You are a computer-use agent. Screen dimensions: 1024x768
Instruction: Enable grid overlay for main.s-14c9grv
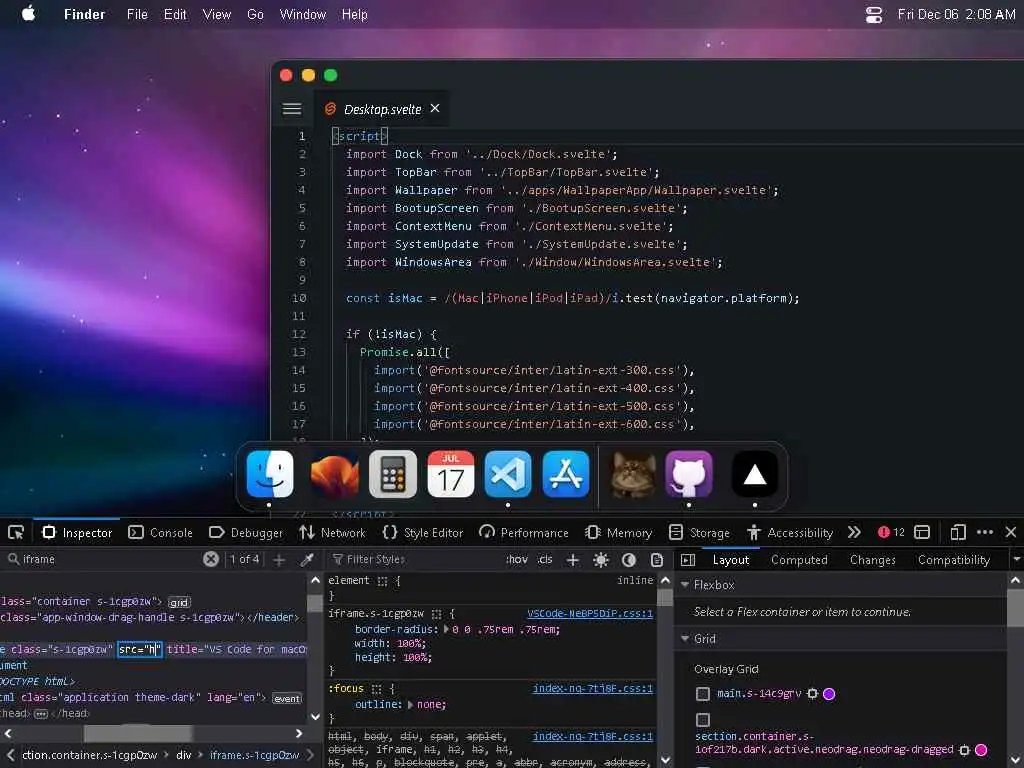pos(703,694)
